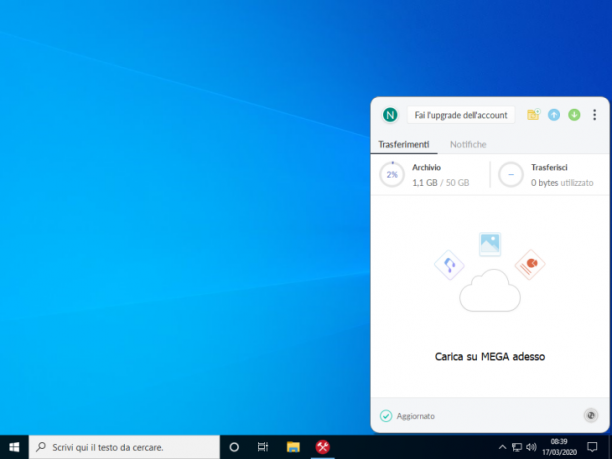Click the audio headphones file illustration
This screenshot has height=459, width=612.
449,265
